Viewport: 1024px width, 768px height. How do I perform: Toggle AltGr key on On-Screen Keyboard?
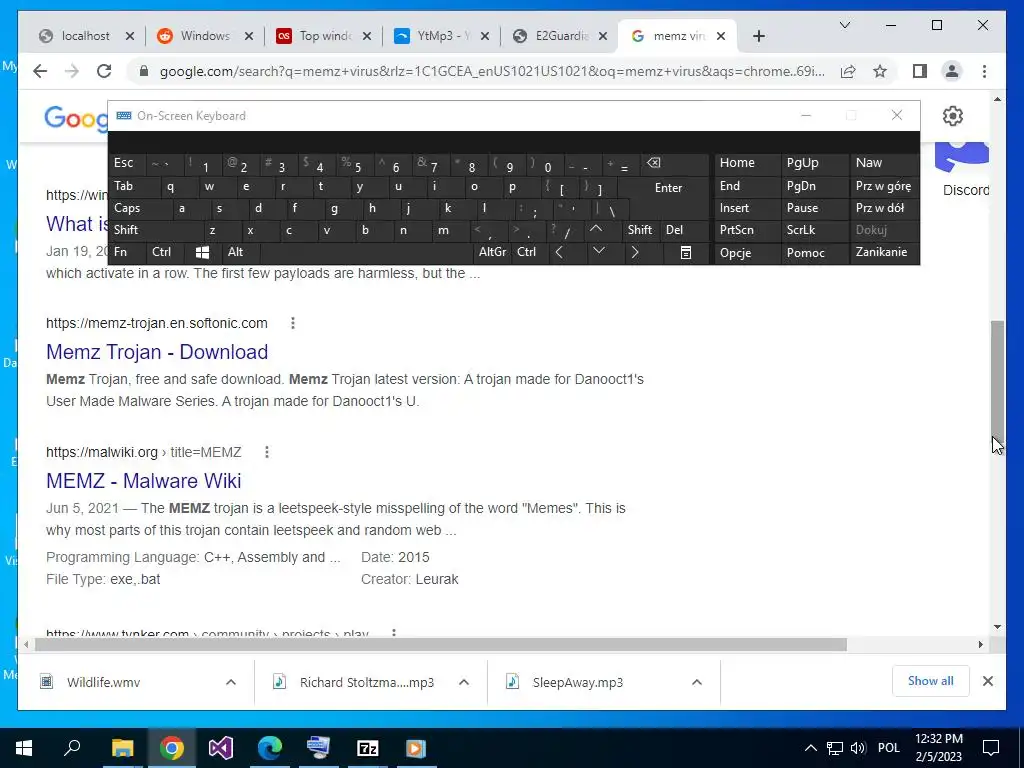click(x=492, y=253)
